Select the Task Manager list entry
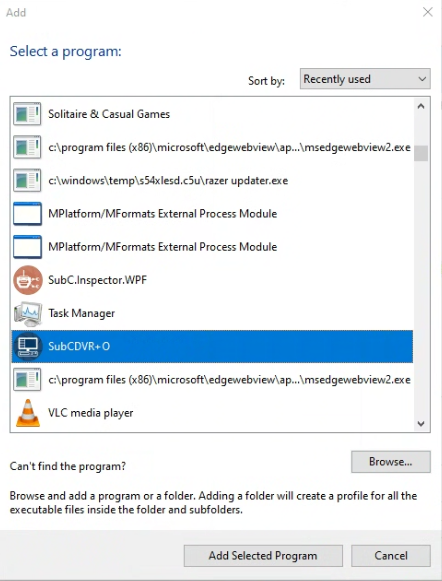442x581 pixels. point(212,313)
